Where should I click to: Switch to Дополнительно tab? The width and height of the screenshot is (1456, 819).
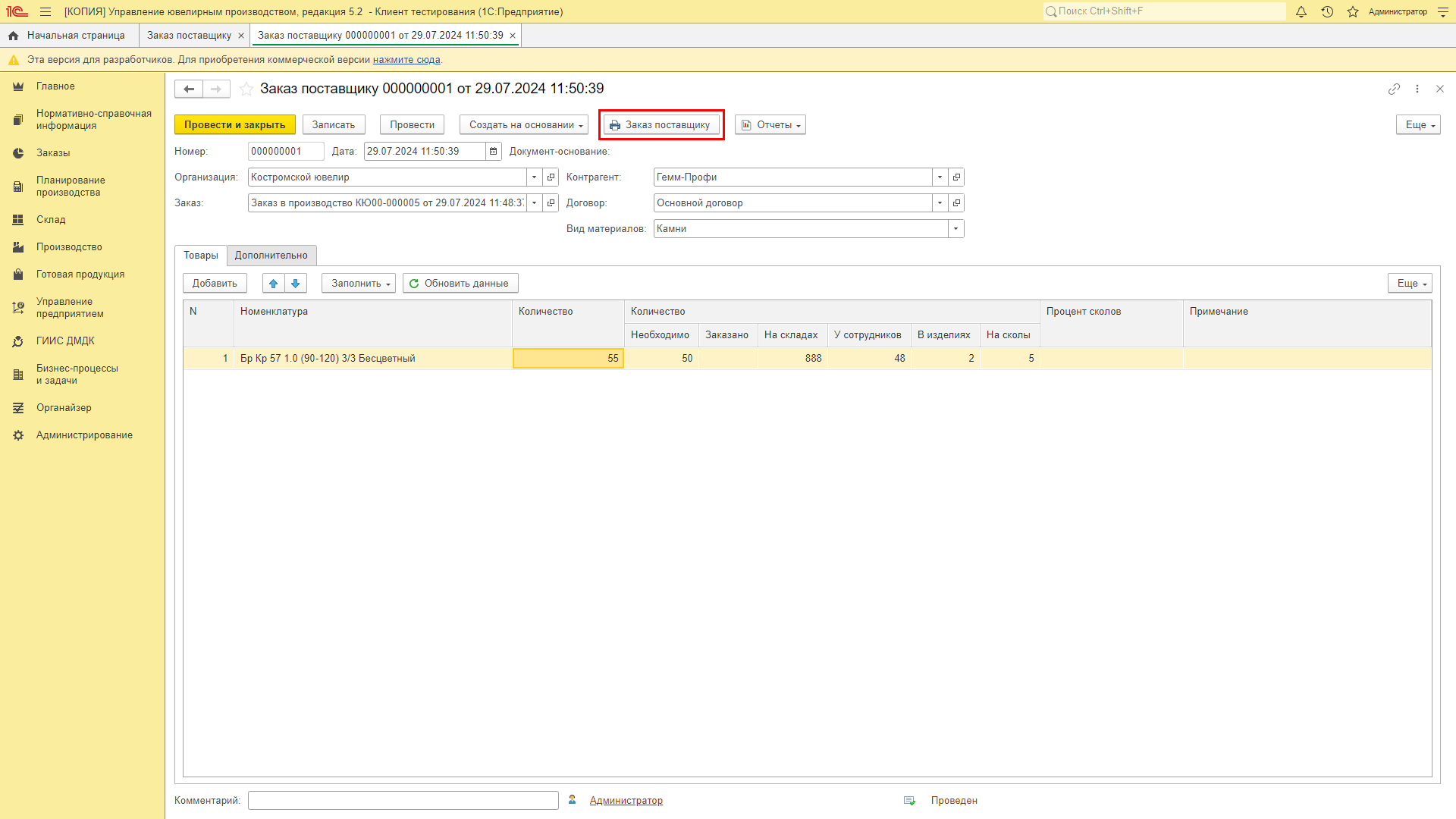pyautogui.click(x=271, y=256)
